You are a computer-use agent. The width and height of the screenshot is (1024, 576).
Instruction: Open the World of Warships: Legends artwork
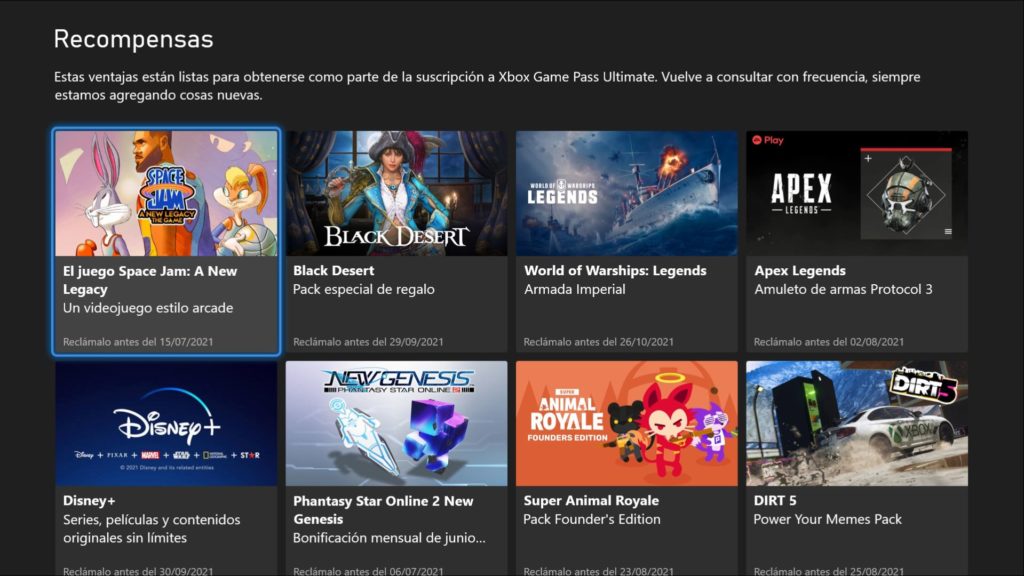click(627, 193)
